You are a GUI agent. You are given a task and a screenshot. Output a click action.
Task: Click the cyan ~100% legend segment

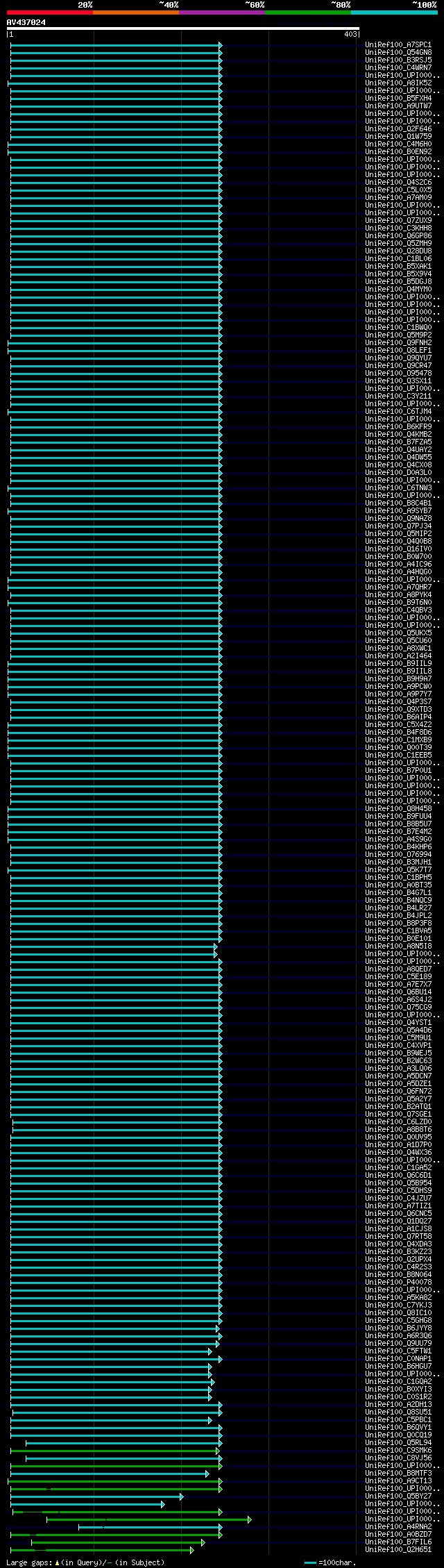click(x=394, y=12)
